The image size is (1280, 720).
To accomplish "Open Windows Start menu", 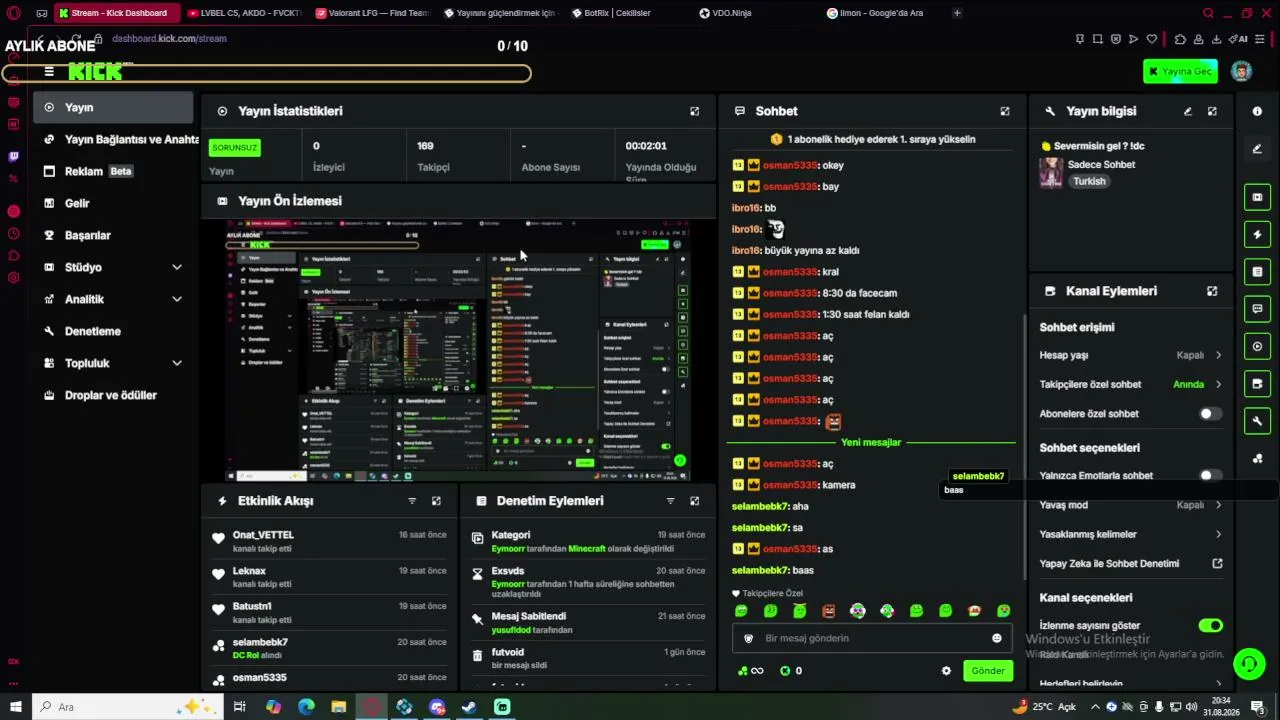I will [x=15, y=707].
